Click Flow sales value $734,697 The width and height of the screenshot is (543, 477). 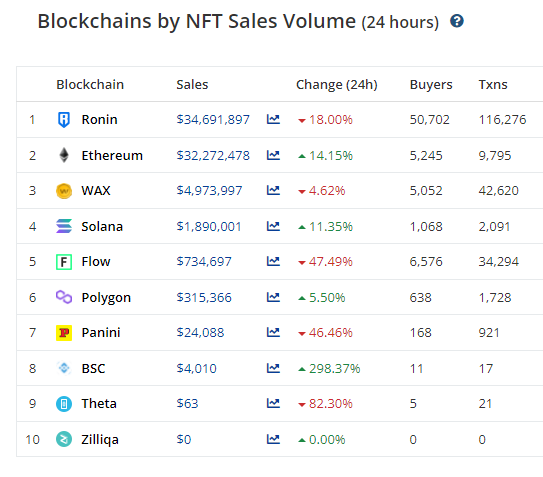[x=204, y=262]
